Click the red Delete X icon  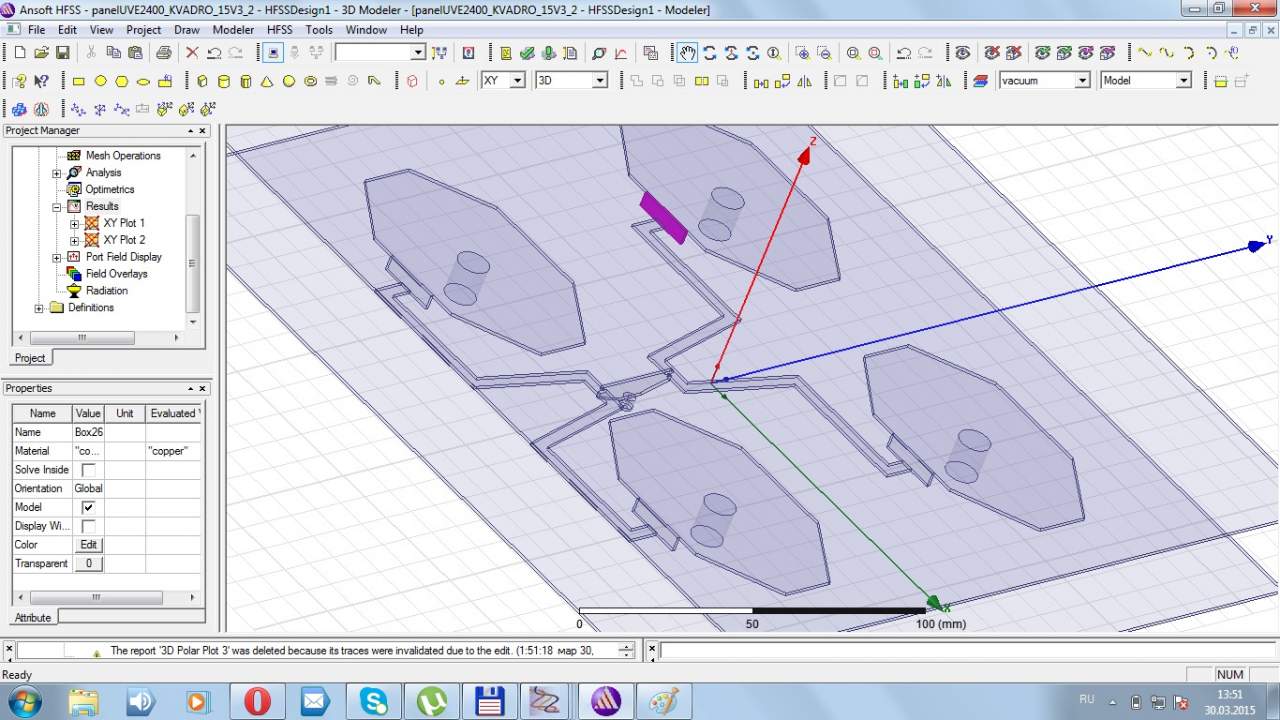192,53
